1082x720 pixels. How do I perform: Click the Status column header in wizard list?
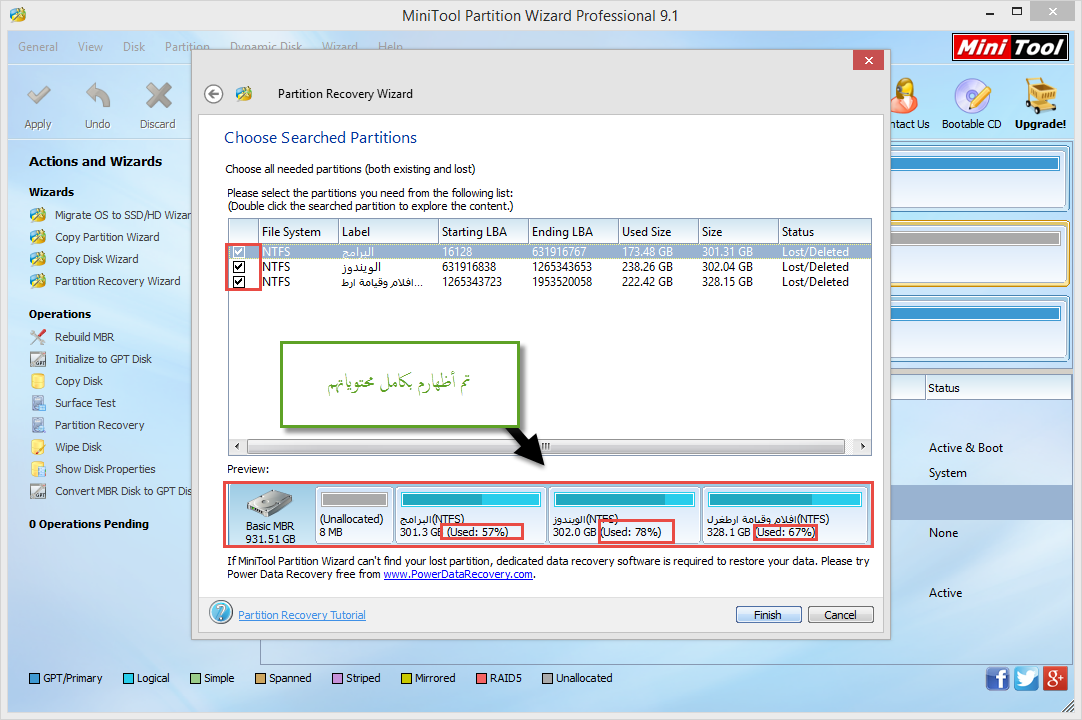point(825,232)
